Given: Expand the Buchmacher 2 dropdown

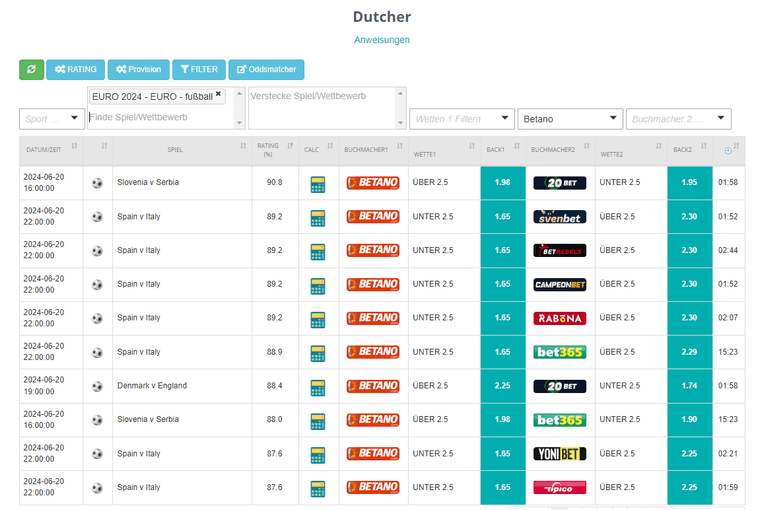Looking at the screenshot, I should pos(678,119).
